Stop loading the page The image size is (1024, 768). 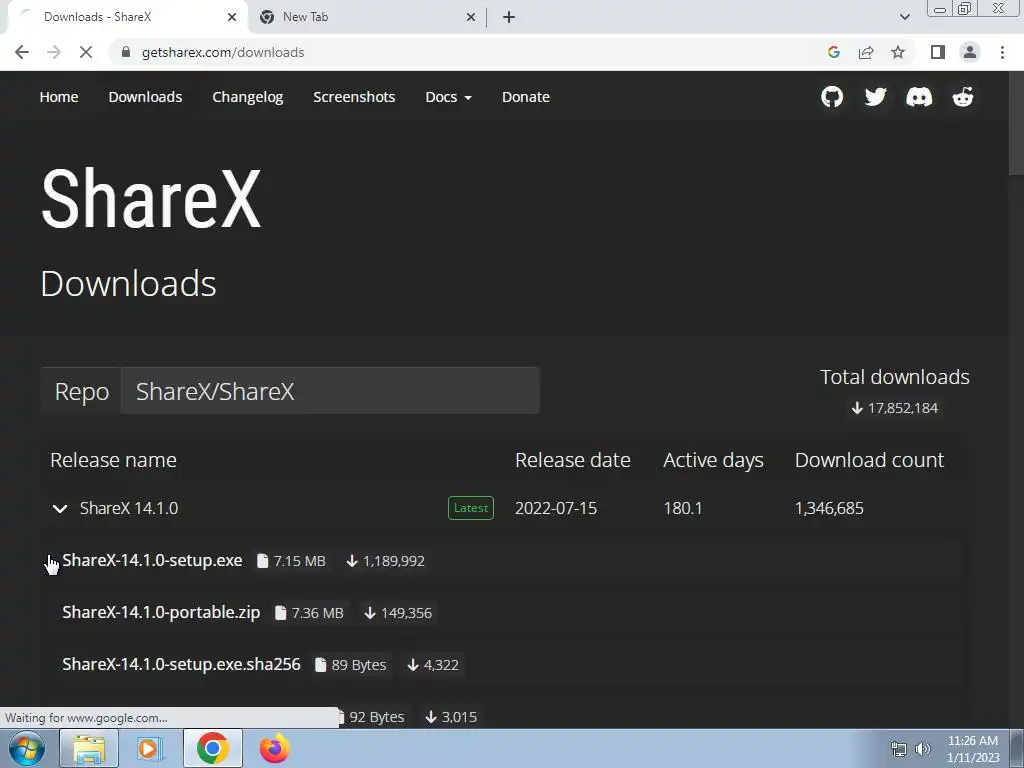[x=86, y=52]
